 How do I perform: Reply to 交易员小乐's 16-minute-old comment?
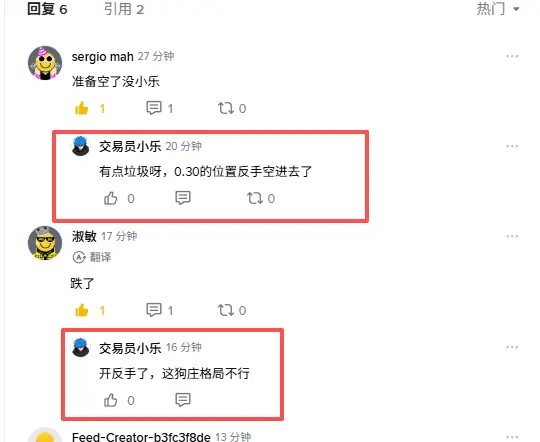click(183, 400)
